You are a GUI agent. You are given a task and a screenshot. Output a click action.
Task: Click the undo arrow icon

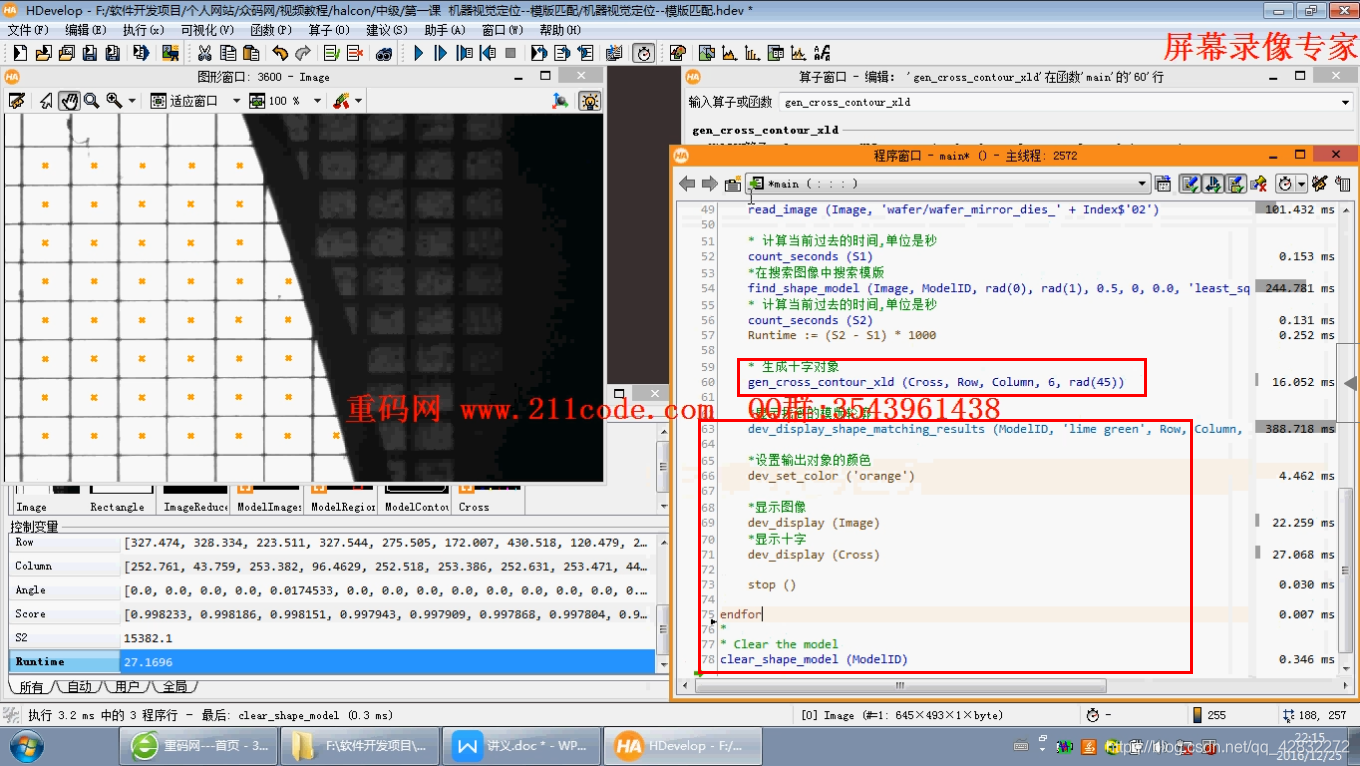click(280, 53)
